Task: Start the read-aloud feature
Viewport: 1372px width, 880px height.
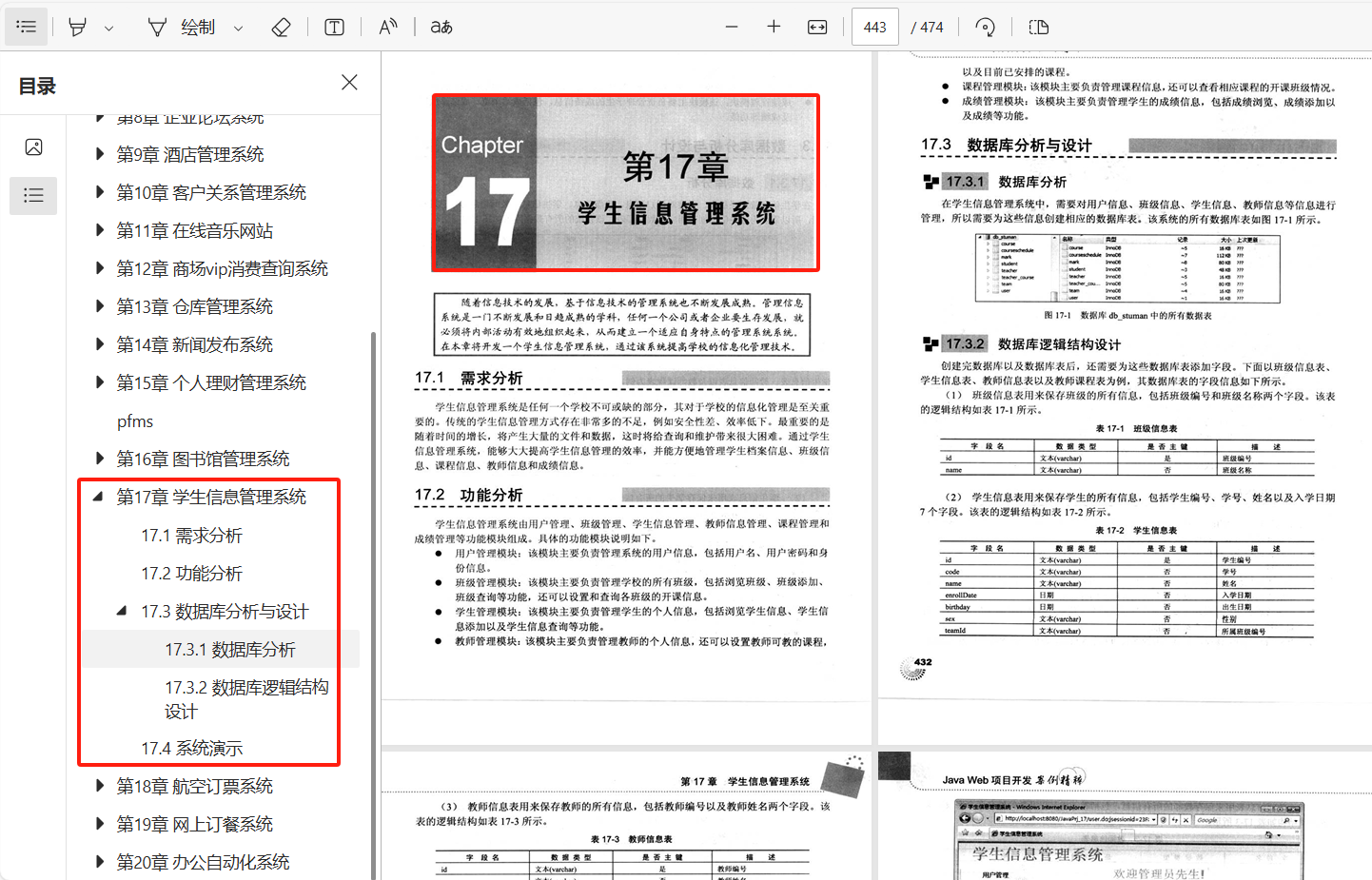Action: pyautogui.click(x=388, y=26)
